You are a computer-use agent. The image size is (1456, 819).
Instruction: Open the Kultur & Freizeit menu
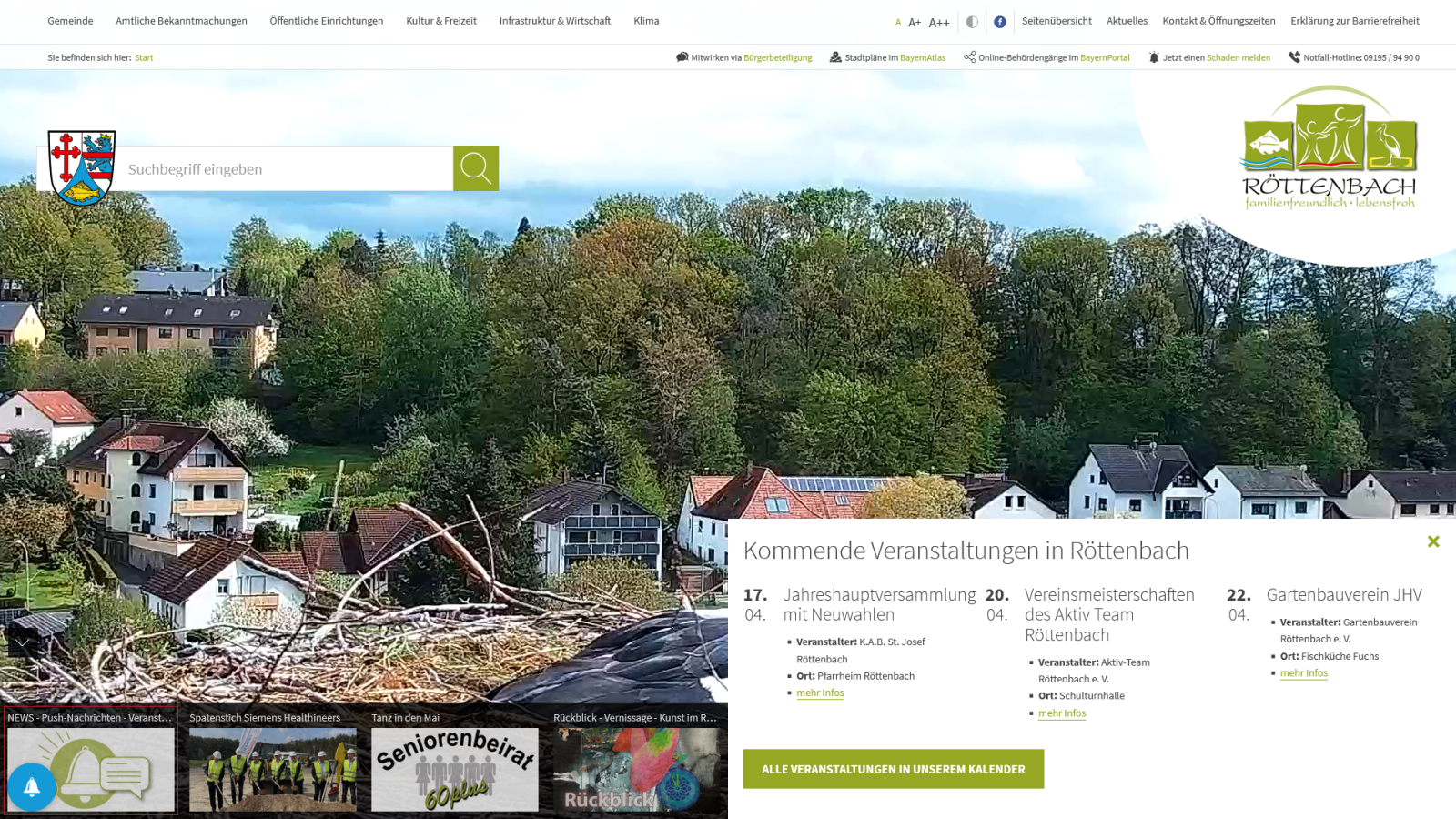pyautogui.click(x=441, y=21)
